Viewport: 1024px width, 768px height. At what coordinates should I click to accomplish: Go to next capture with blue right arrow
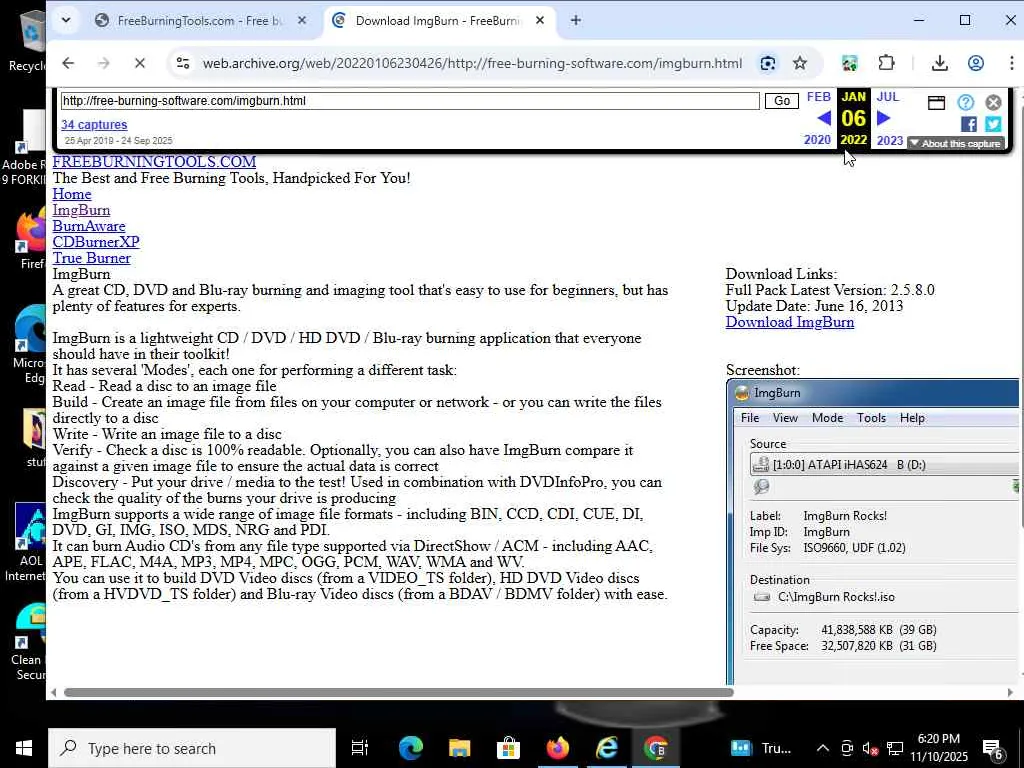[884, 118]
